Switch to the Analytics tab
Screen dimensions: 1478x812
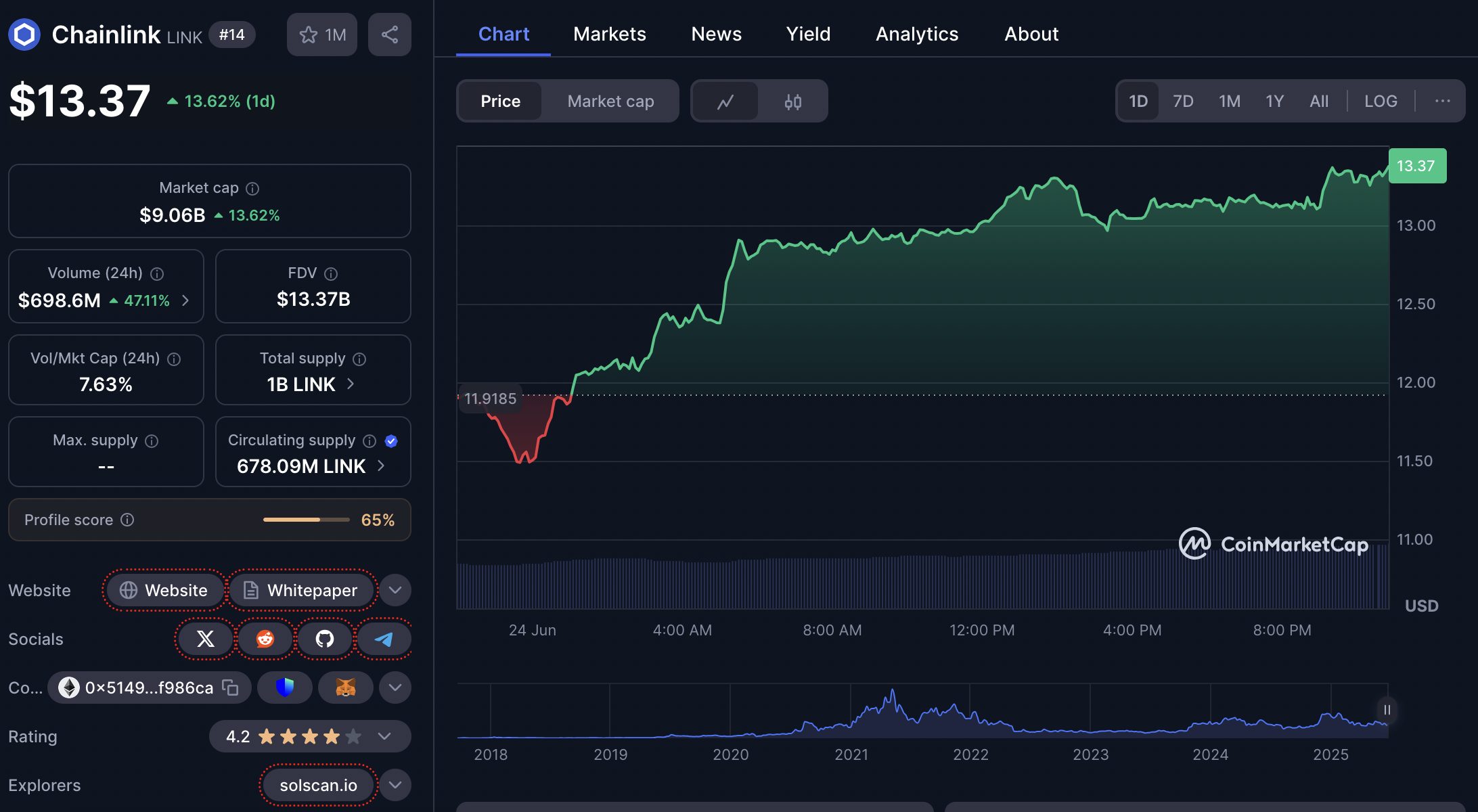pos(917,34)
